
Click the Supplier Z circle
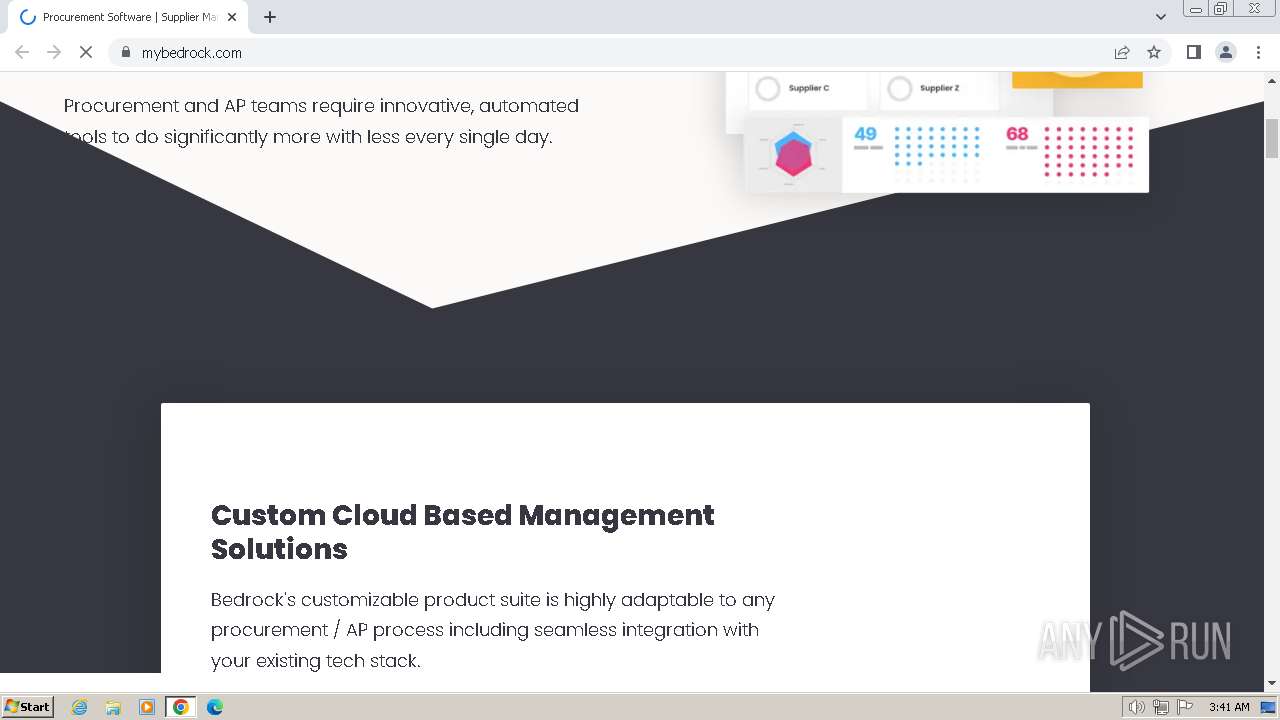coord(900,89)
